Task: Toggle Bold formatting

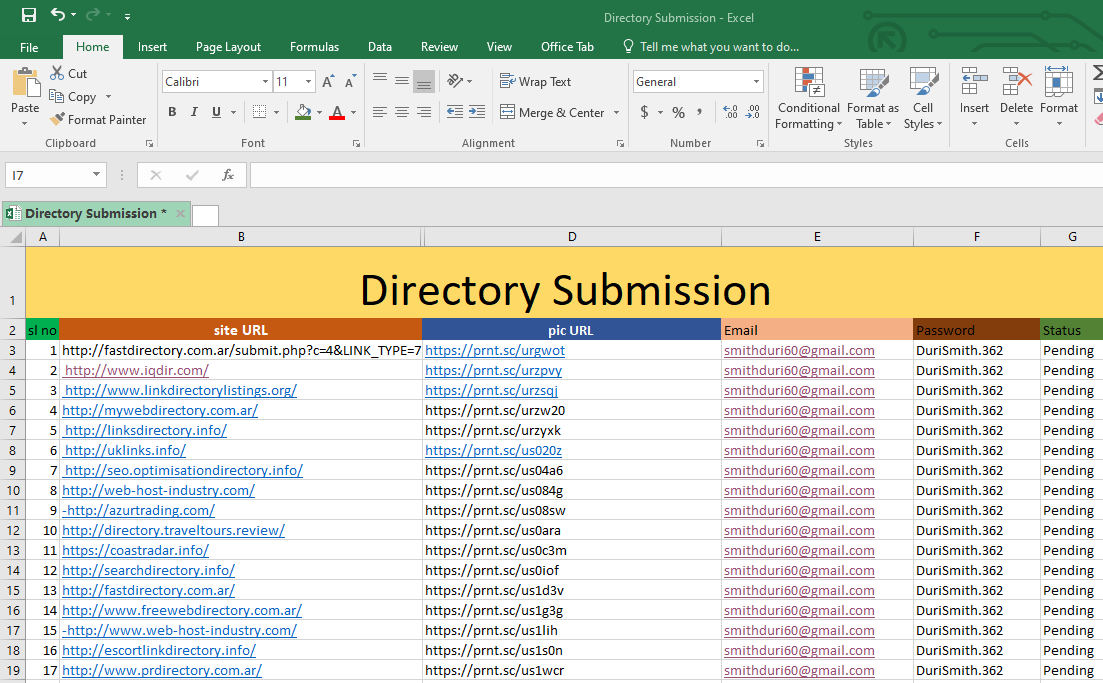Action: 172,112
